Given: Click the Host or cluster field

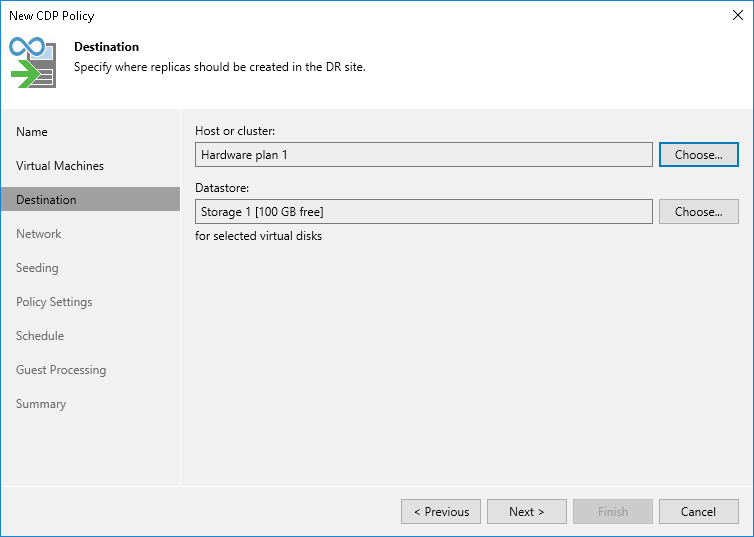Looking at the screenshot, I should pyautogui.click(x=424, y=155).
